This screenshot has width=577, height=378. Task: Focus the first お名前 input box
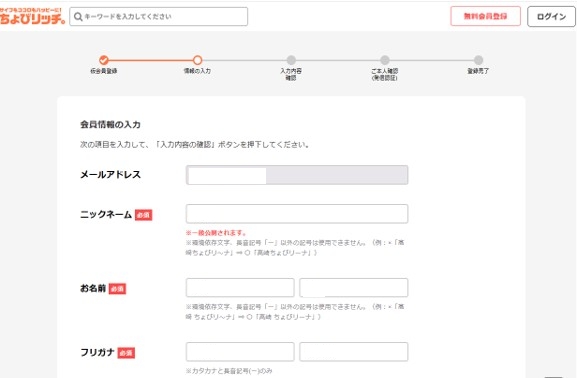coord(240,287)
